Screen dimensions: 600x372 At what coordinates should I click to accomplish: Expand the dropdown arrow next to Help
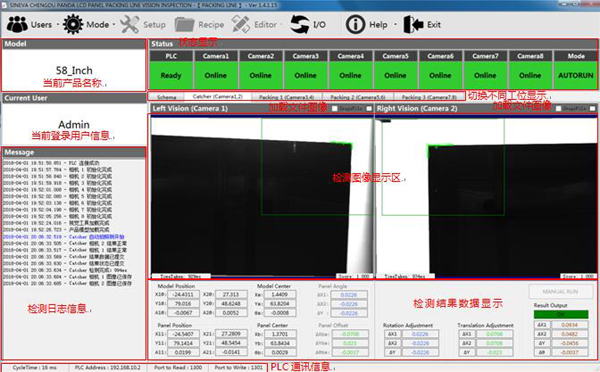(x=395, y=25)
